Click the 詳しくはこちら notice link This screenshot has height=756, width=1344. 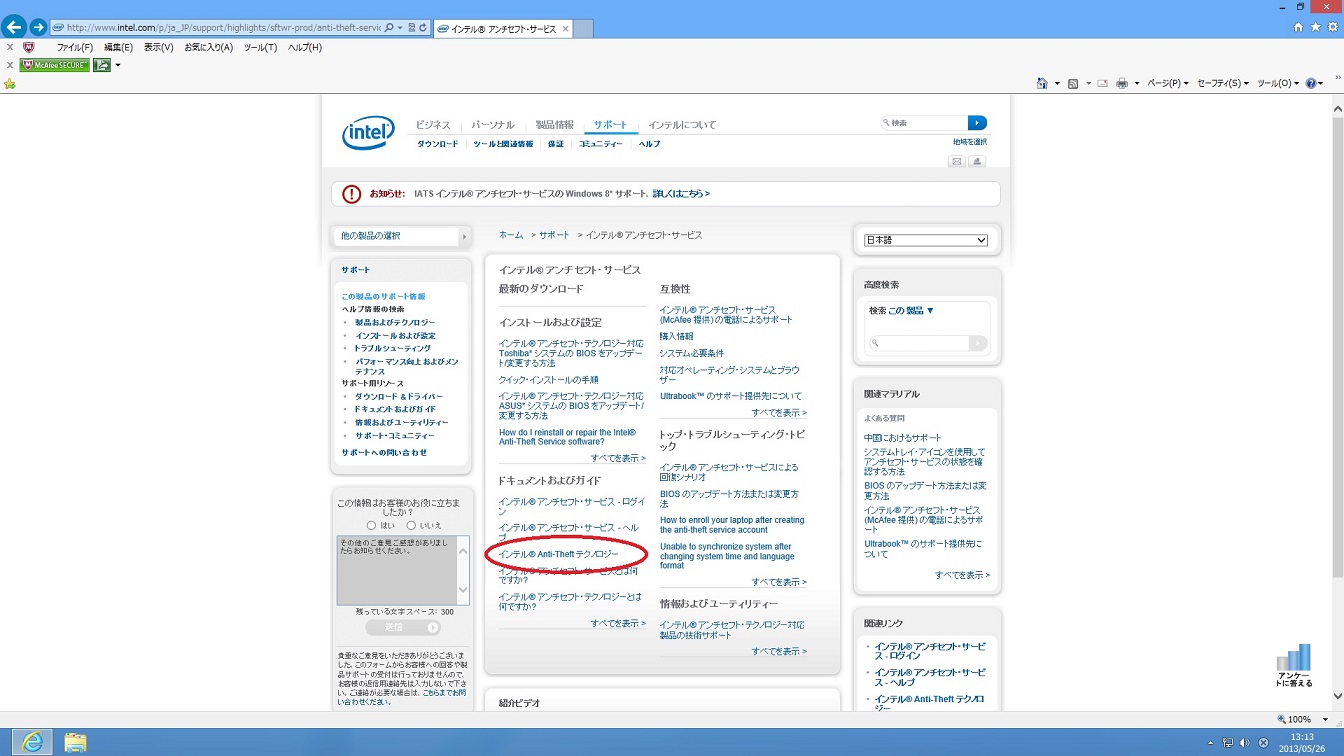pos(682,194)
